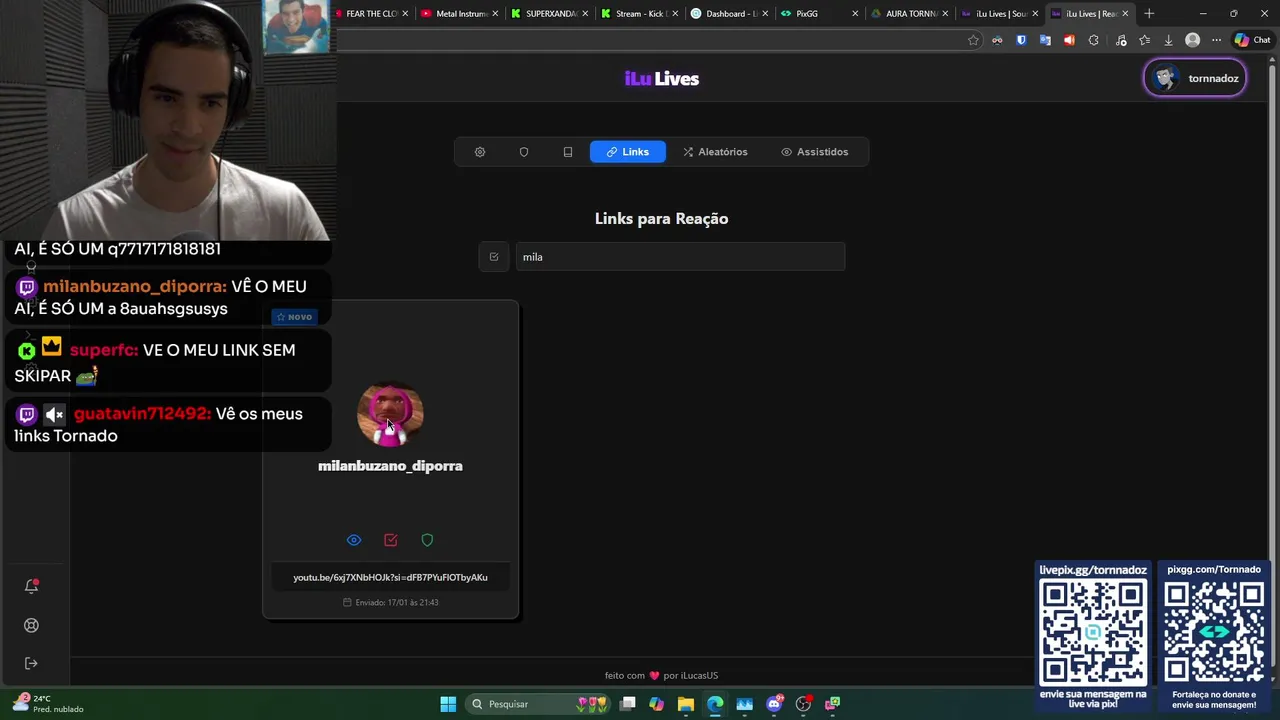Open OBS Studio from the taskbar
Viewport: 1280px width, 720px height.
803,704
